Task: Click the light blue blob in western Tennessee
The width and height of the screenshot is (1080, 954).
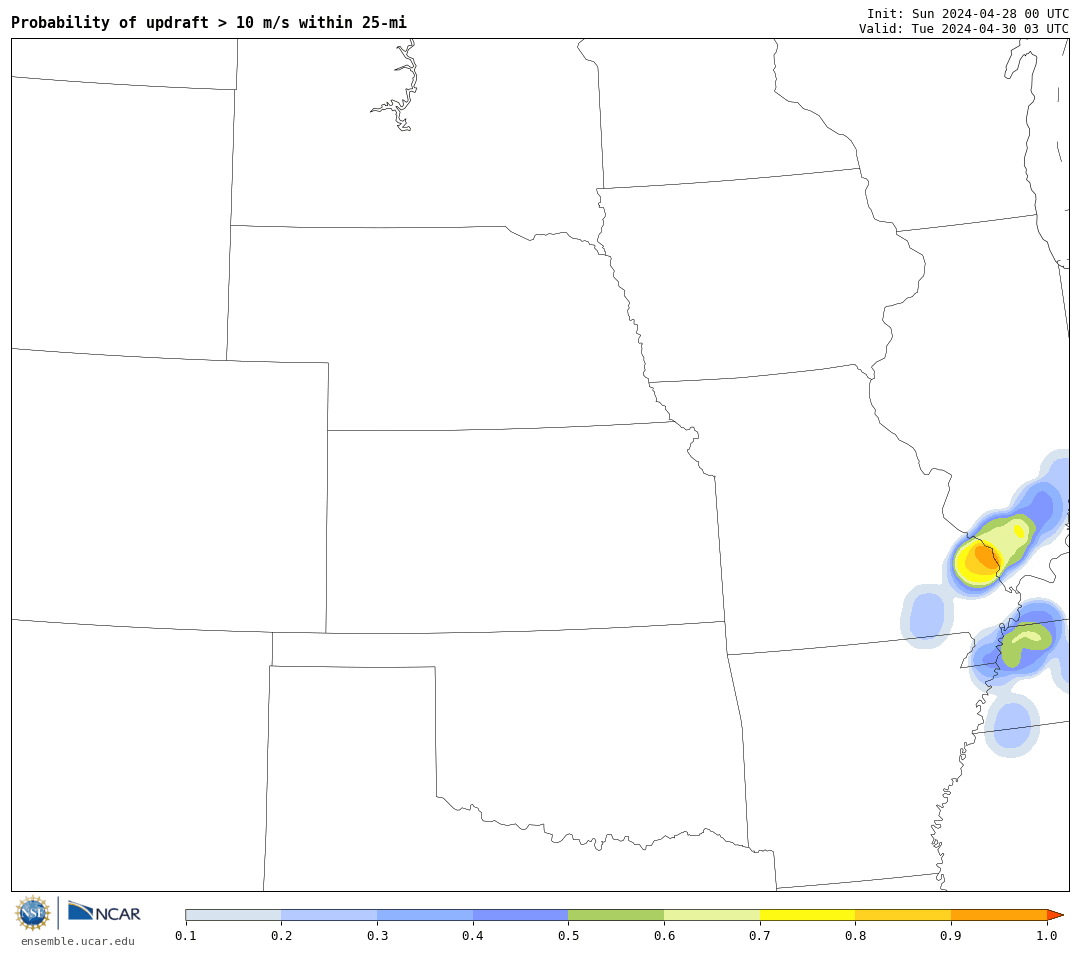Action: pyautogui.click(x=1011, y=725)
